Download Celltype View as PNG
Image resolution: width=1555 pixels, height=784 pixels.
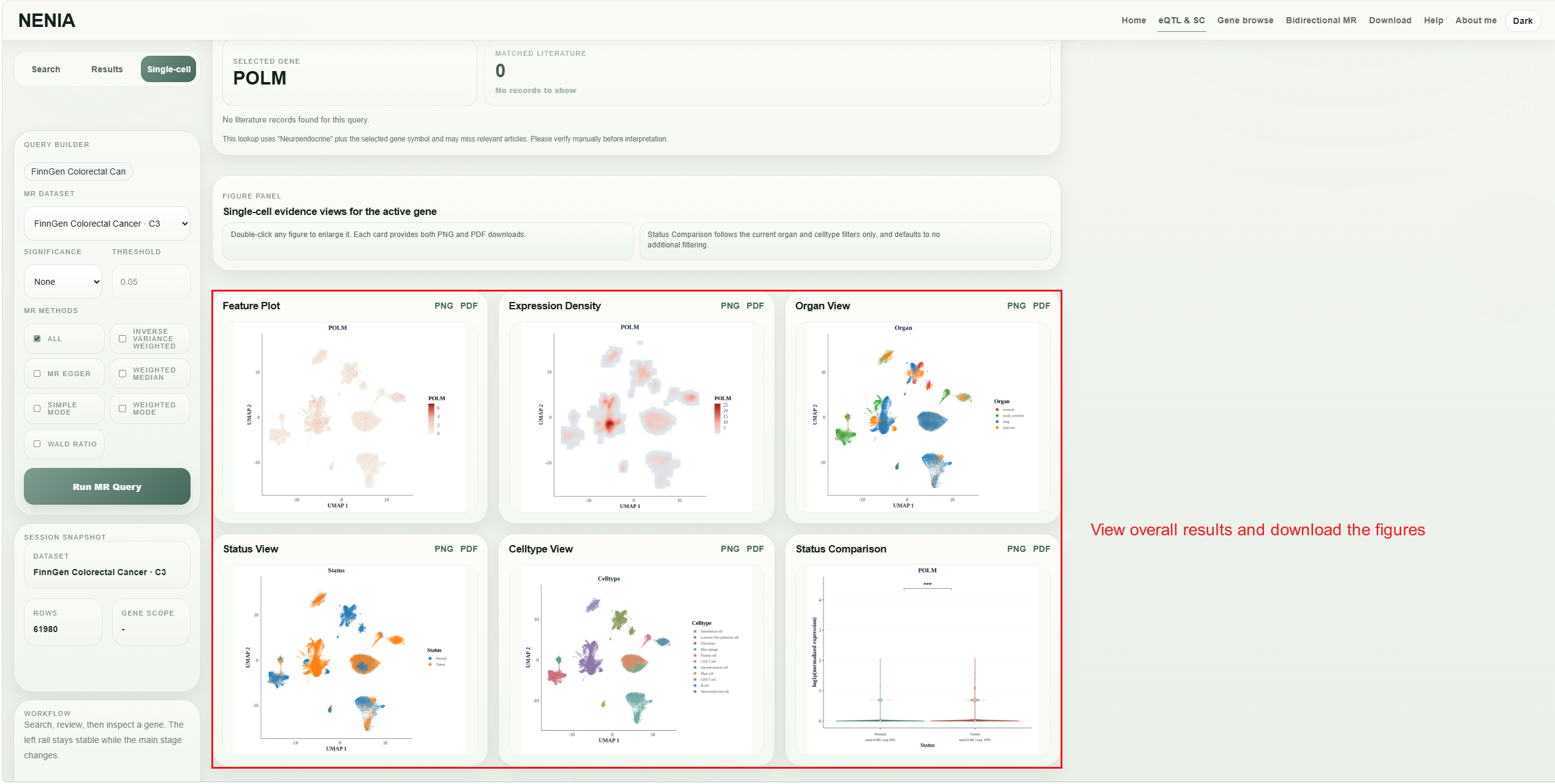[730, 549]
